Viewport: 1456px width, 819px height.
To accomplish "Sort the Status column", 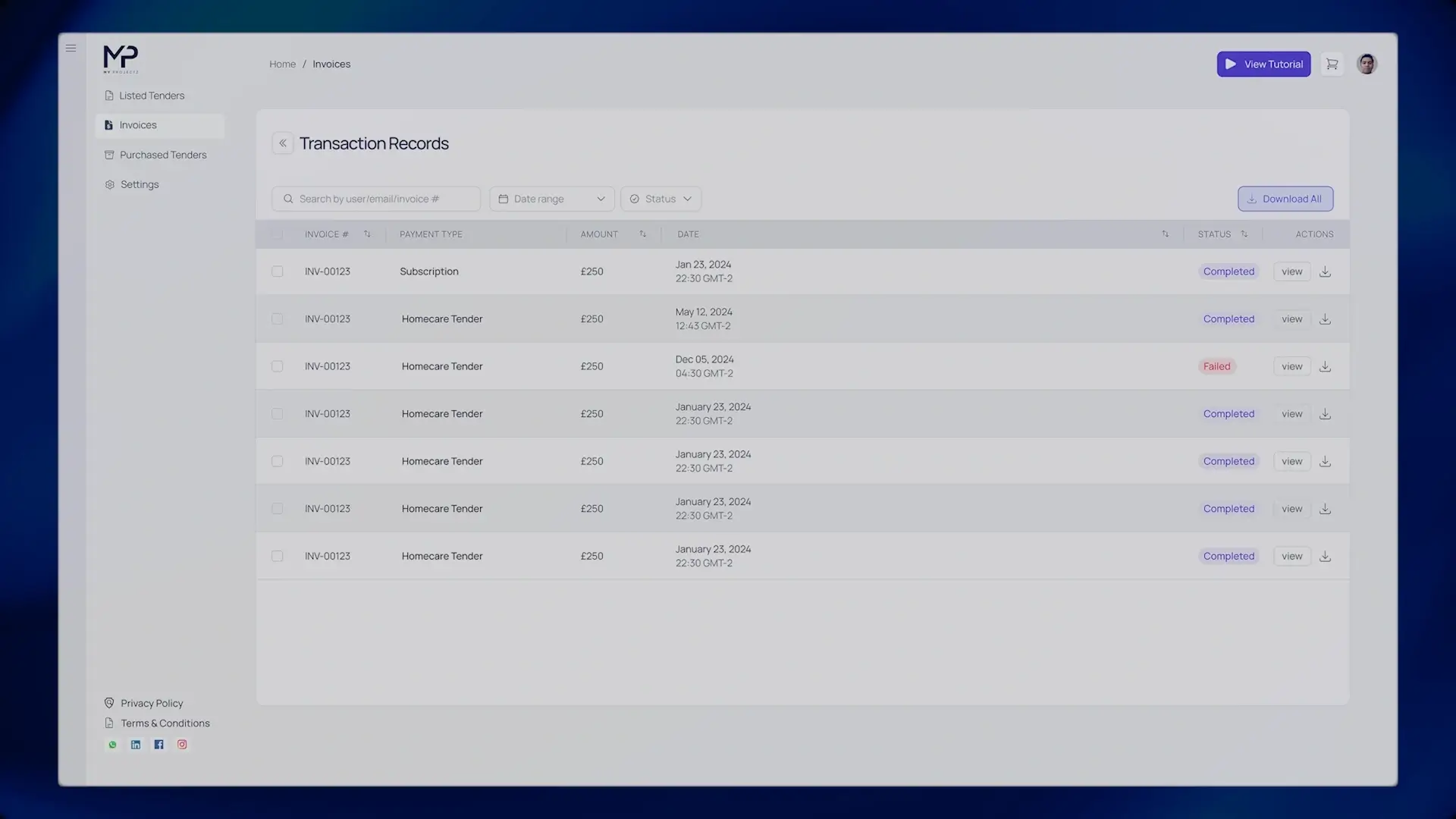I will click(x=1244, y=234).
